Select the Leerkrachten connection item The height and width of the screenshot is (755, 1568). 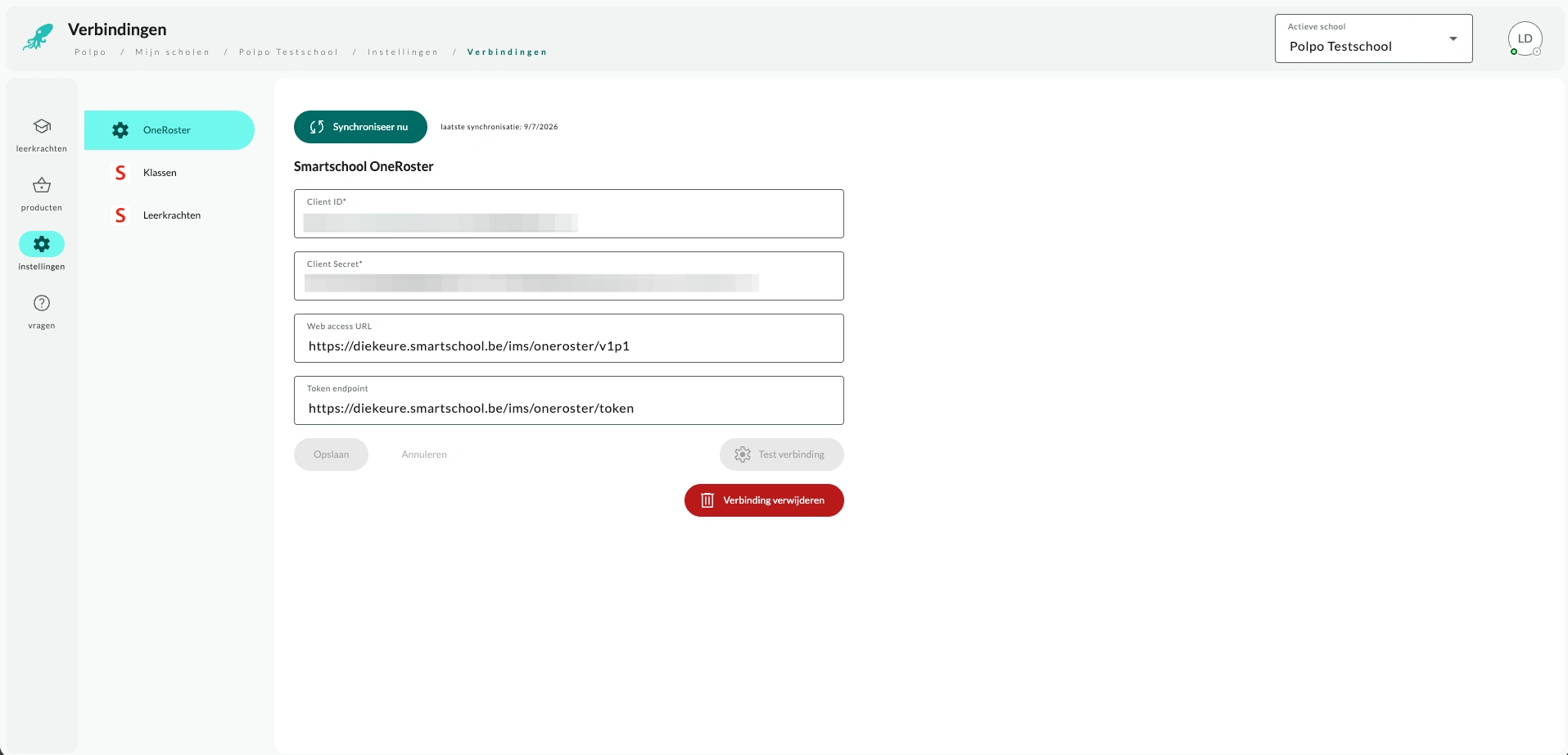[x=169, y=215]
